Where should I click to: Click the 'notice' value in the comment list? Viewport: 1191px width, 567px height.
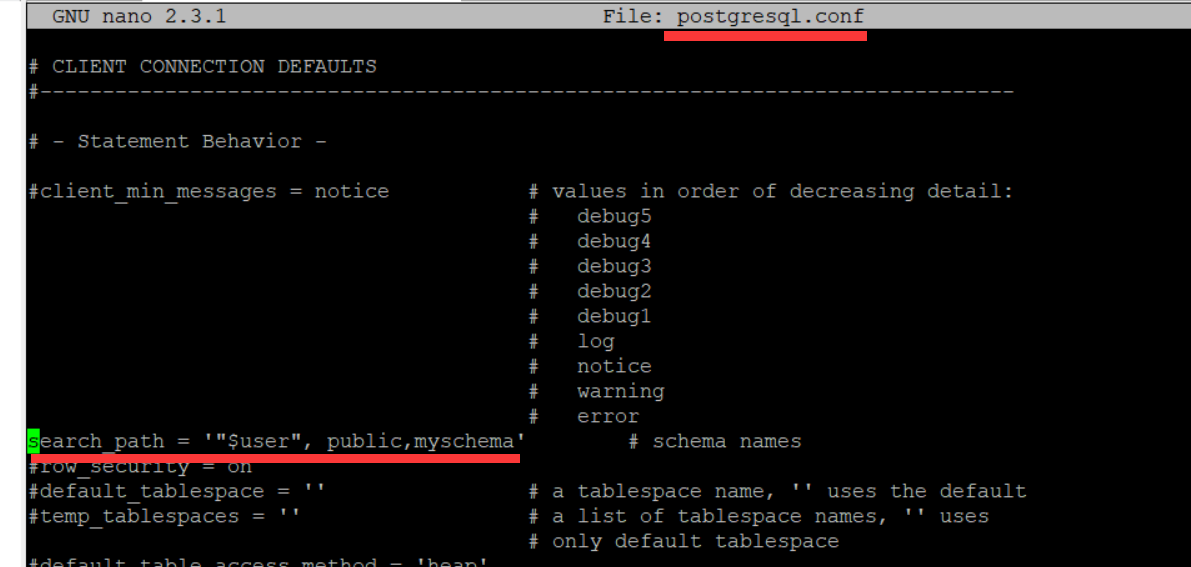[614, 366]
